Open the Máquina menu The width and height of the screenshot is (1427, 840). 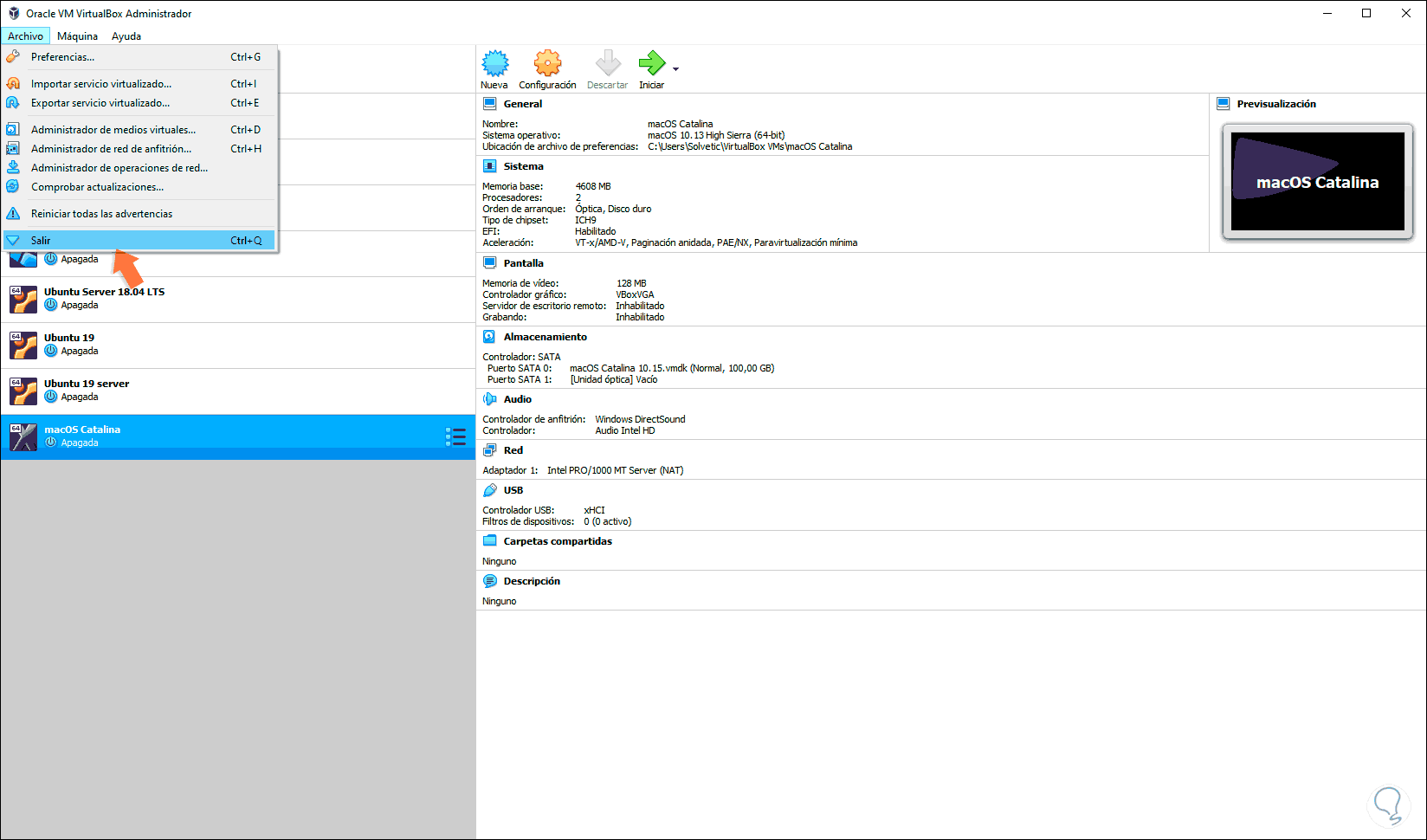[x=77, y=36]
